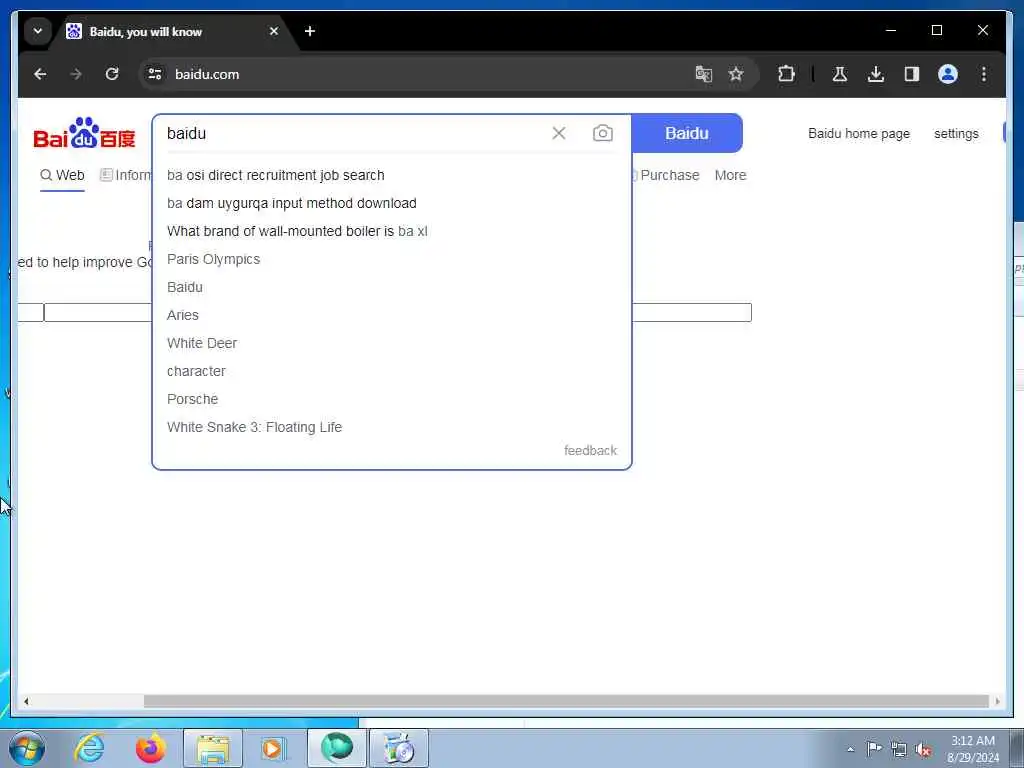The image size is (1024, 768).
Task: Open the Windows Start menu
Action: 27,748
